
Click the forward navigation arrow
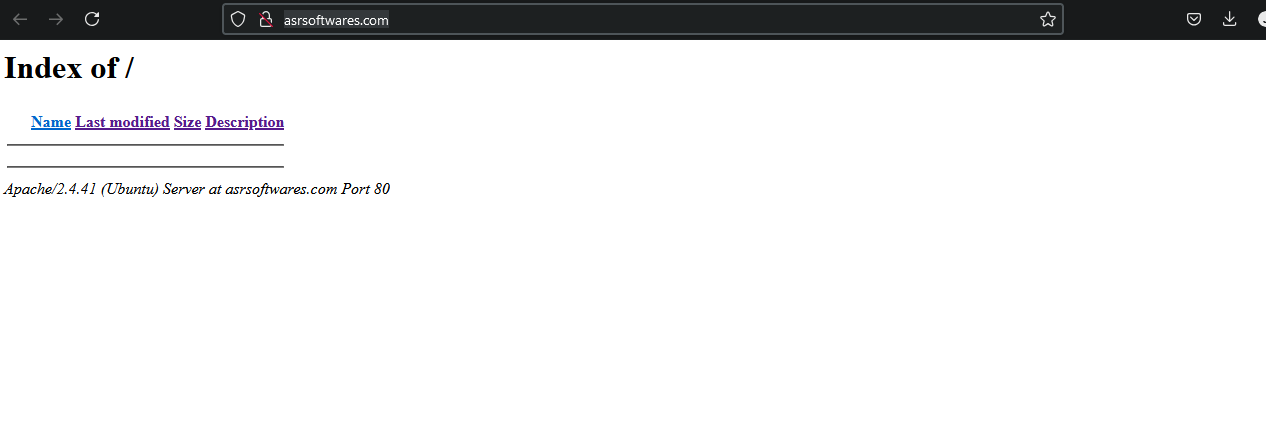coord(56,19)
